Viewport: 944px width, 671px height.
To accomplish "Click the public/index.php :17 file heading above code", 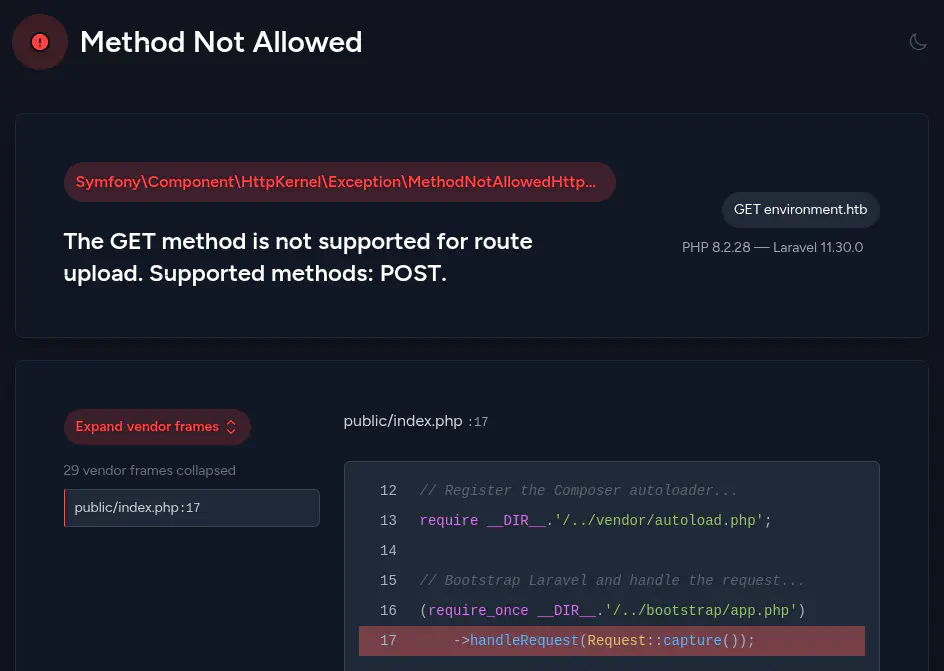I will 415,422.
